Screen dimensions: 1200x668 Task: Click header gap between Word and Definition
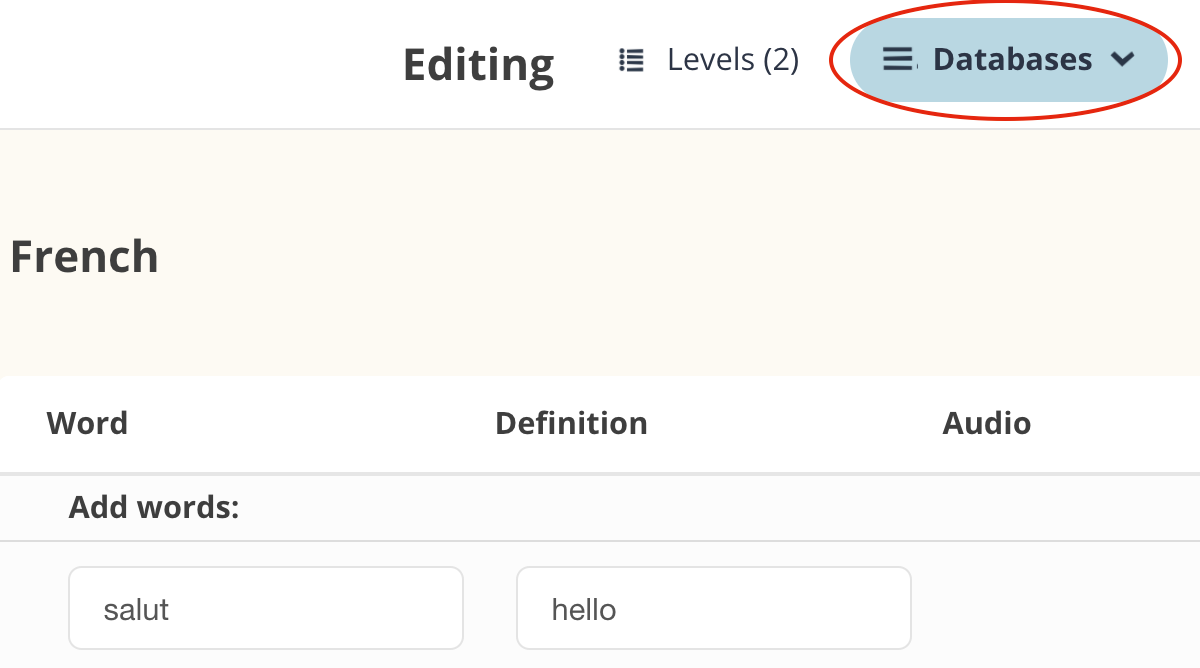[310, 423]
